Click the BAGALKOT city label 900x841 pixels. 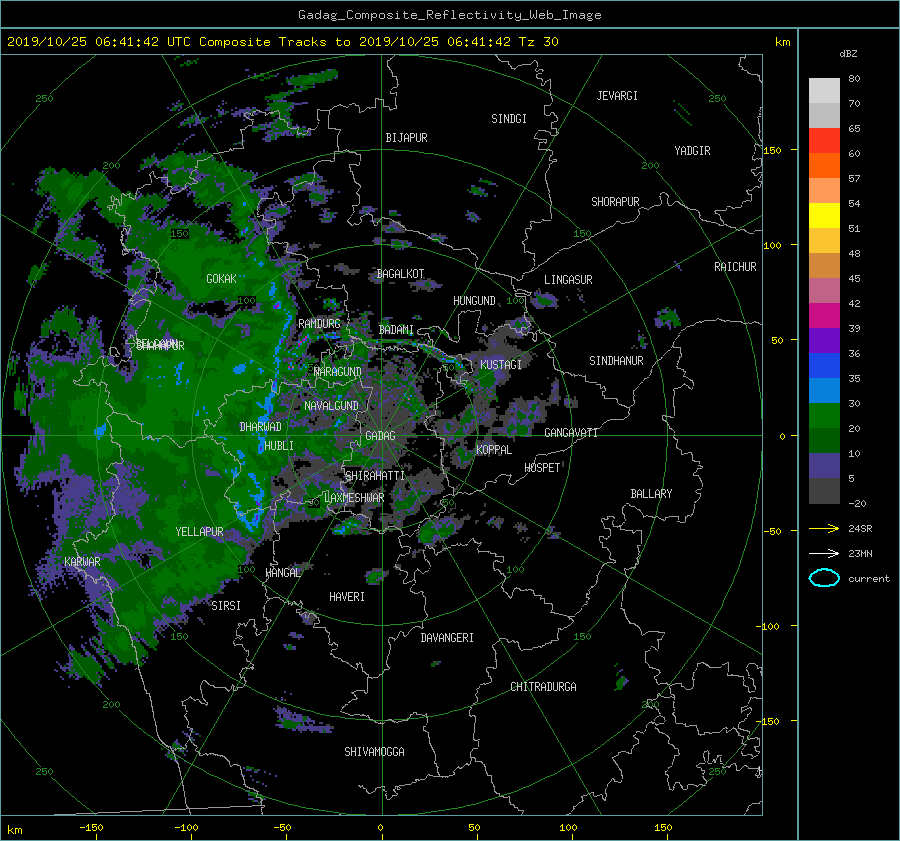point(400,274)
